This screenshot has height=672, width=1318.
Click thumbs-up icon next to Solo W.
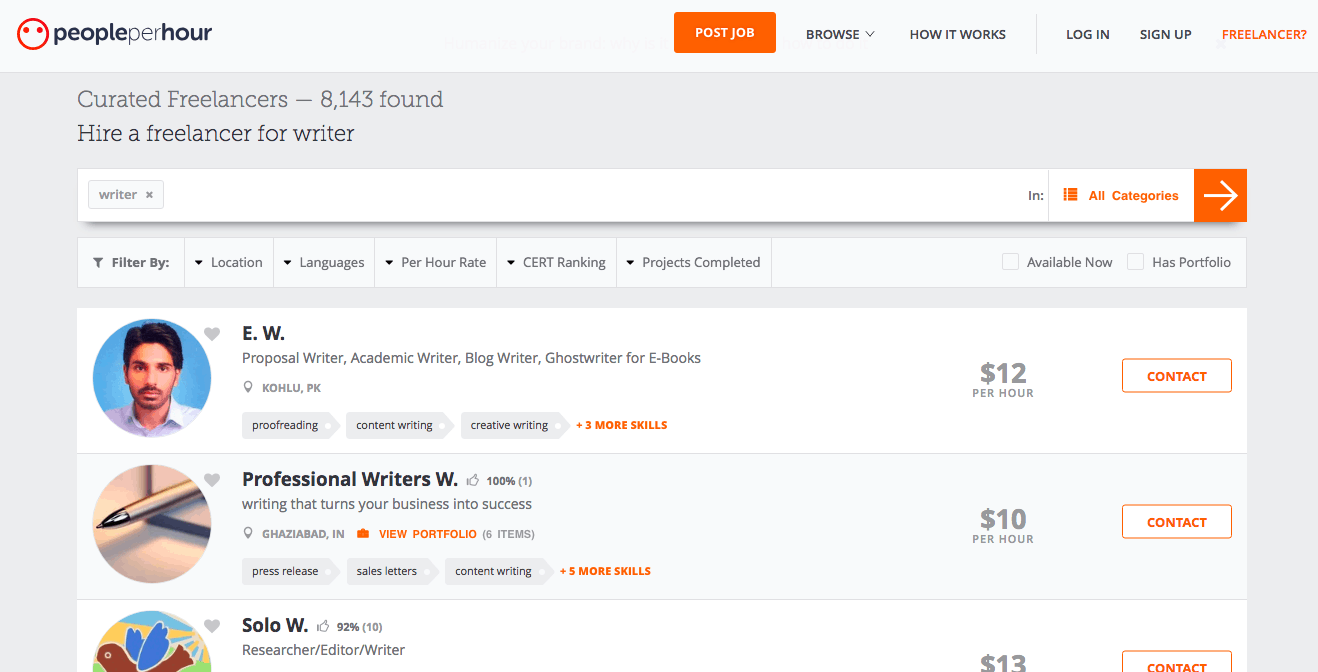point(323,626)
